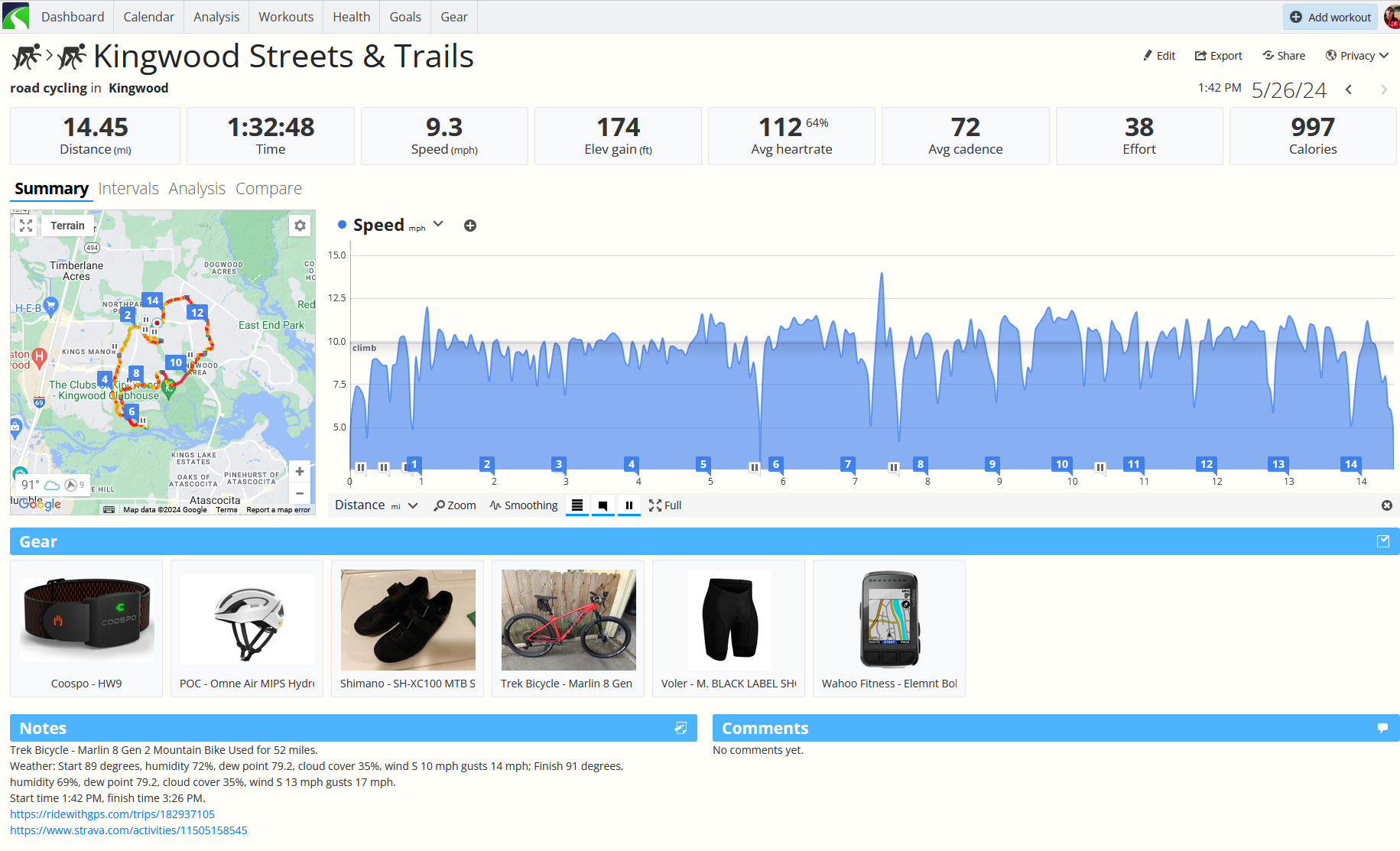The image size is (1400, 851).
Task: Click the pause marker between laps 7 and 8
Action: 893,467
